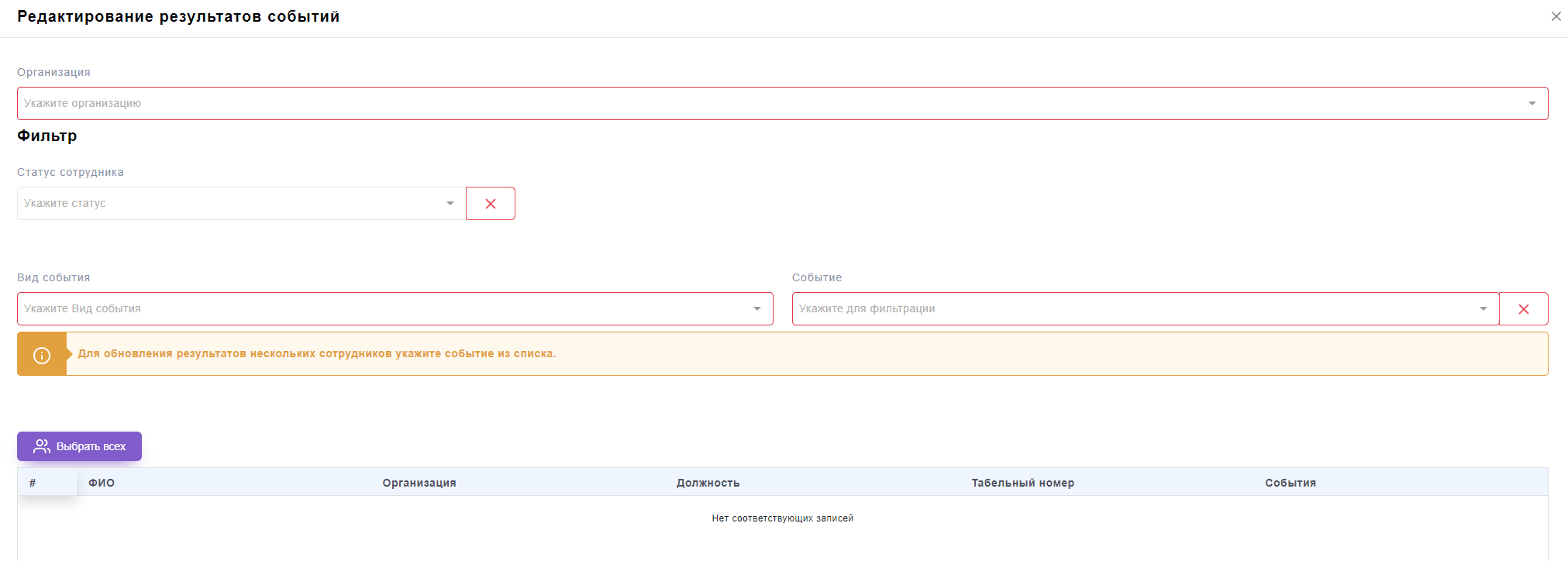The width and height of the screenshot is (1568, 561).
Task: Clear the Событие filter with red X
Action: pyautogui.click(x=1523, y=309)
